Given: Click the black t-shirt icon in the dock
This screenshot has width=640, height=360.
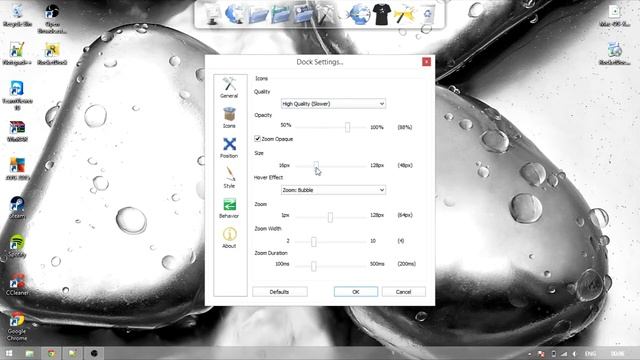Looking at the screenshot, I should point(382,15).
